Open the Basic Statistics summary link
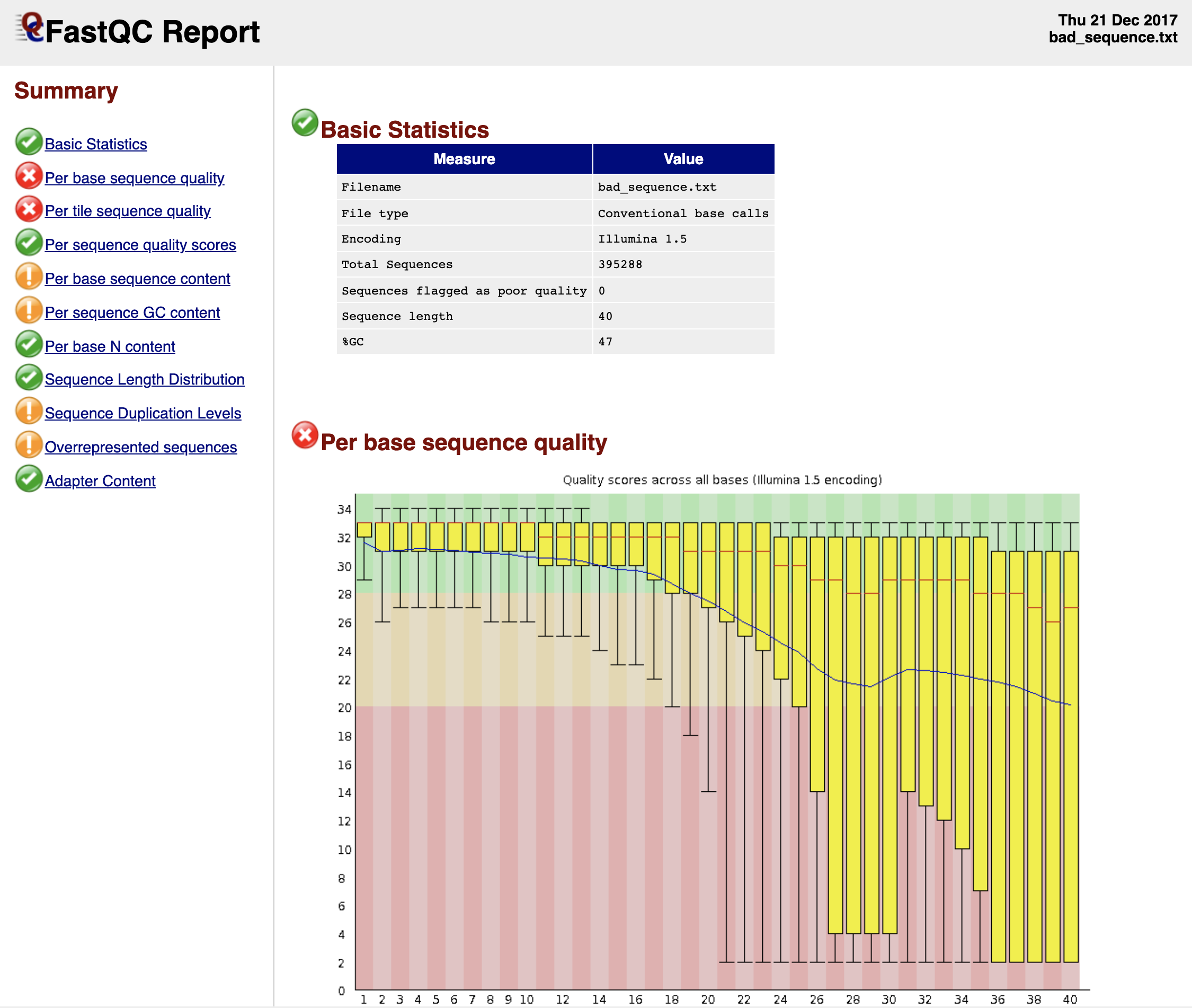Viewport: 1192px width, 1008px height. coord(96,144)
